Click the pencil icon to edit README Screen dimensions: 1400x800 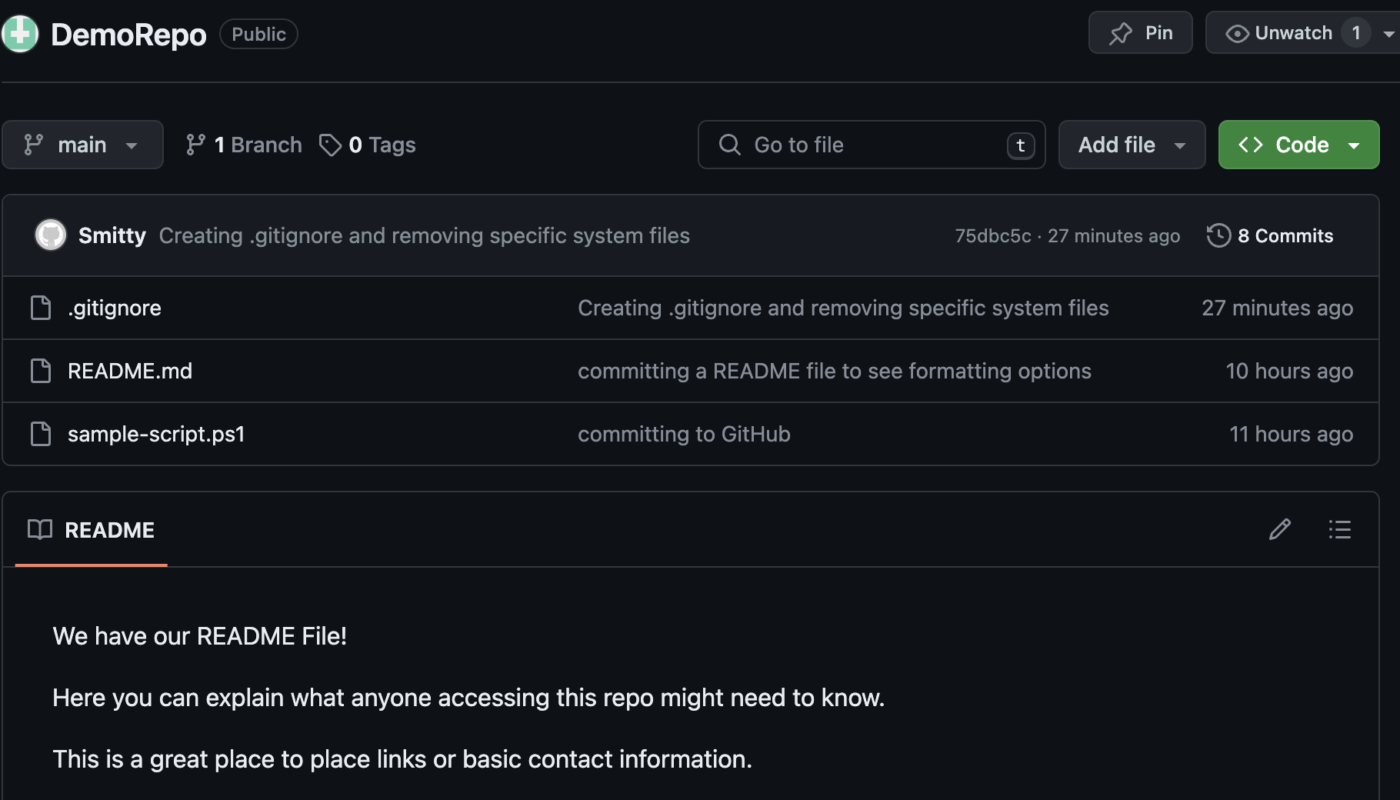tap(1279, 529)
